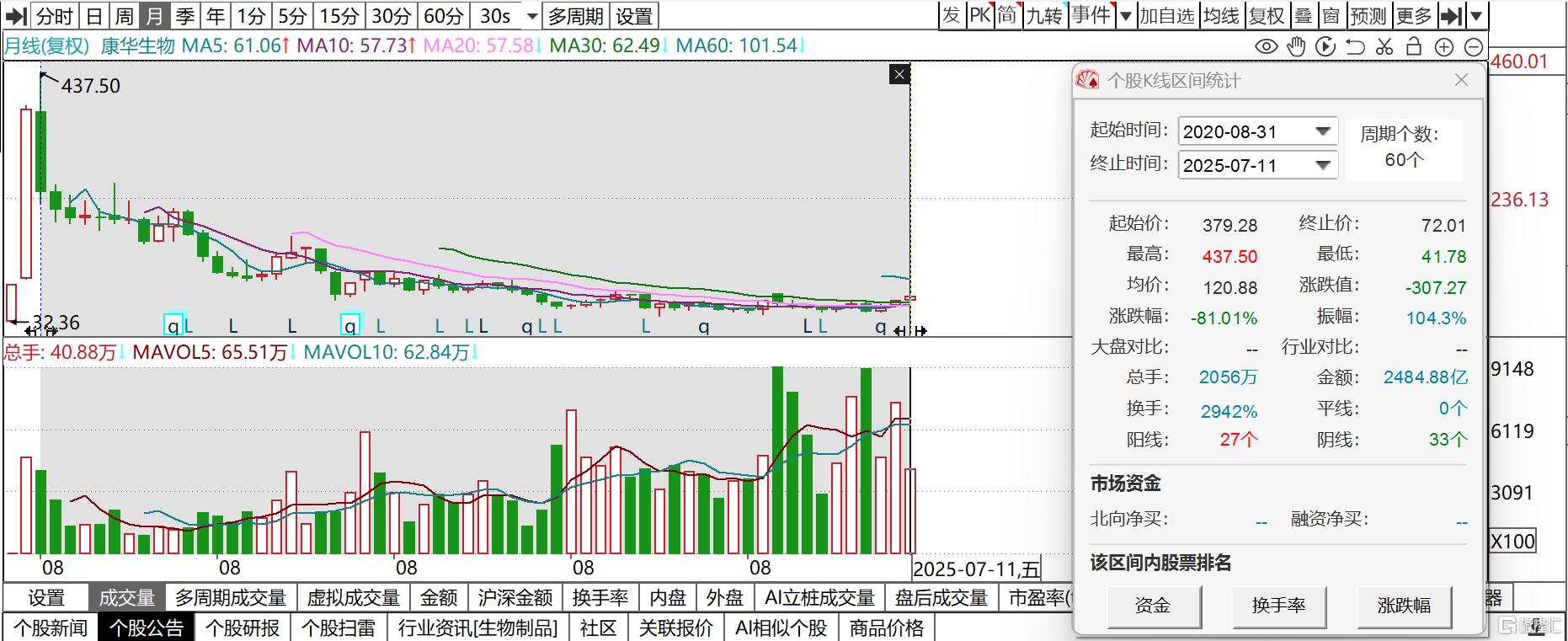
Task: Click the undo arrow icon
Action: click(x=1355, y=47)
